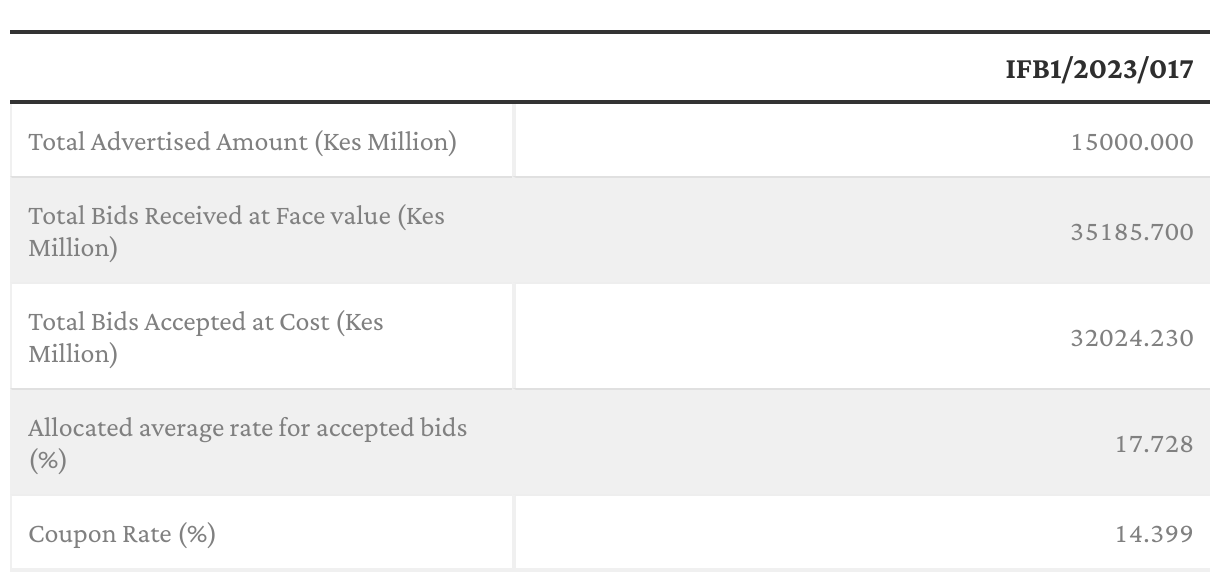Click the 15000.000 value
The width and height of the screenshot is (1220, 582).
tap(1131, 142)
